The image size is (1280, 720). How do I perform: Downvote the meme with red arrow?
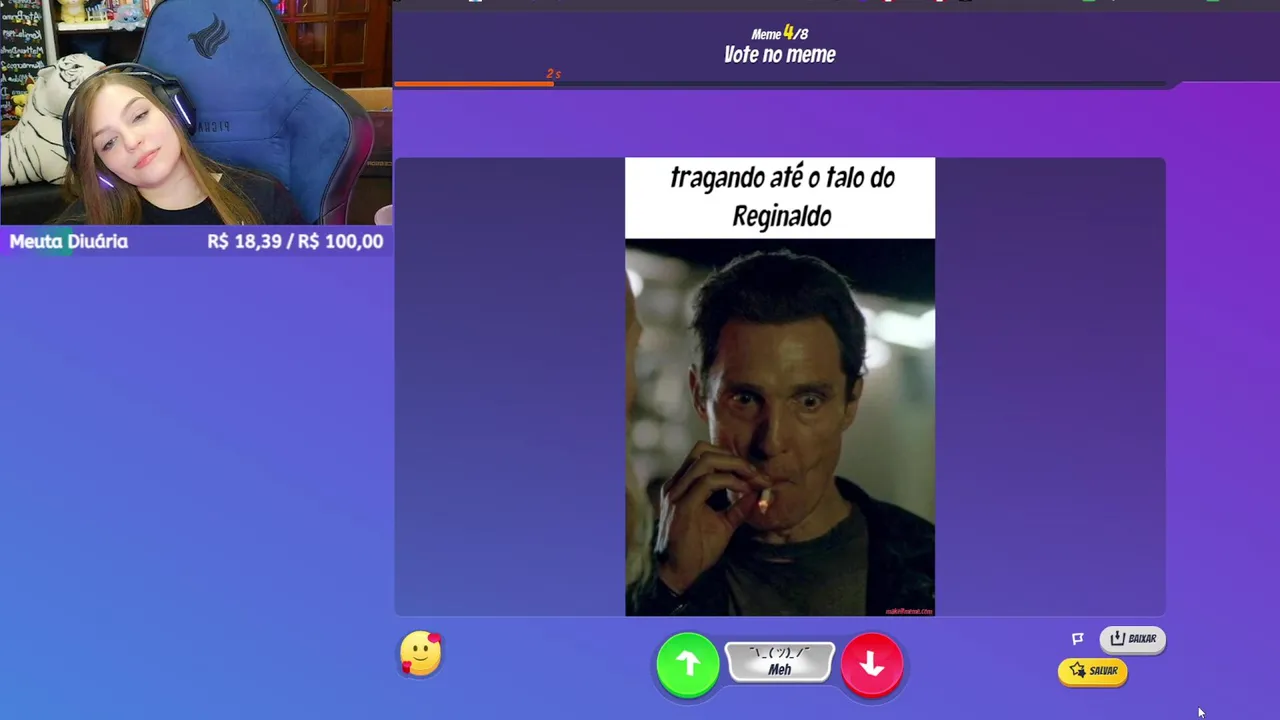872,663
